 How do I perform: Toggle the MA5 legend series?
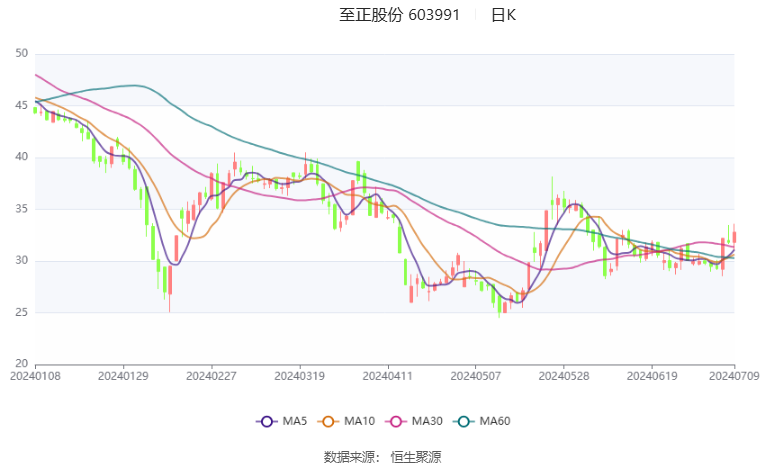pyautogui.click(x=282, y=421)
